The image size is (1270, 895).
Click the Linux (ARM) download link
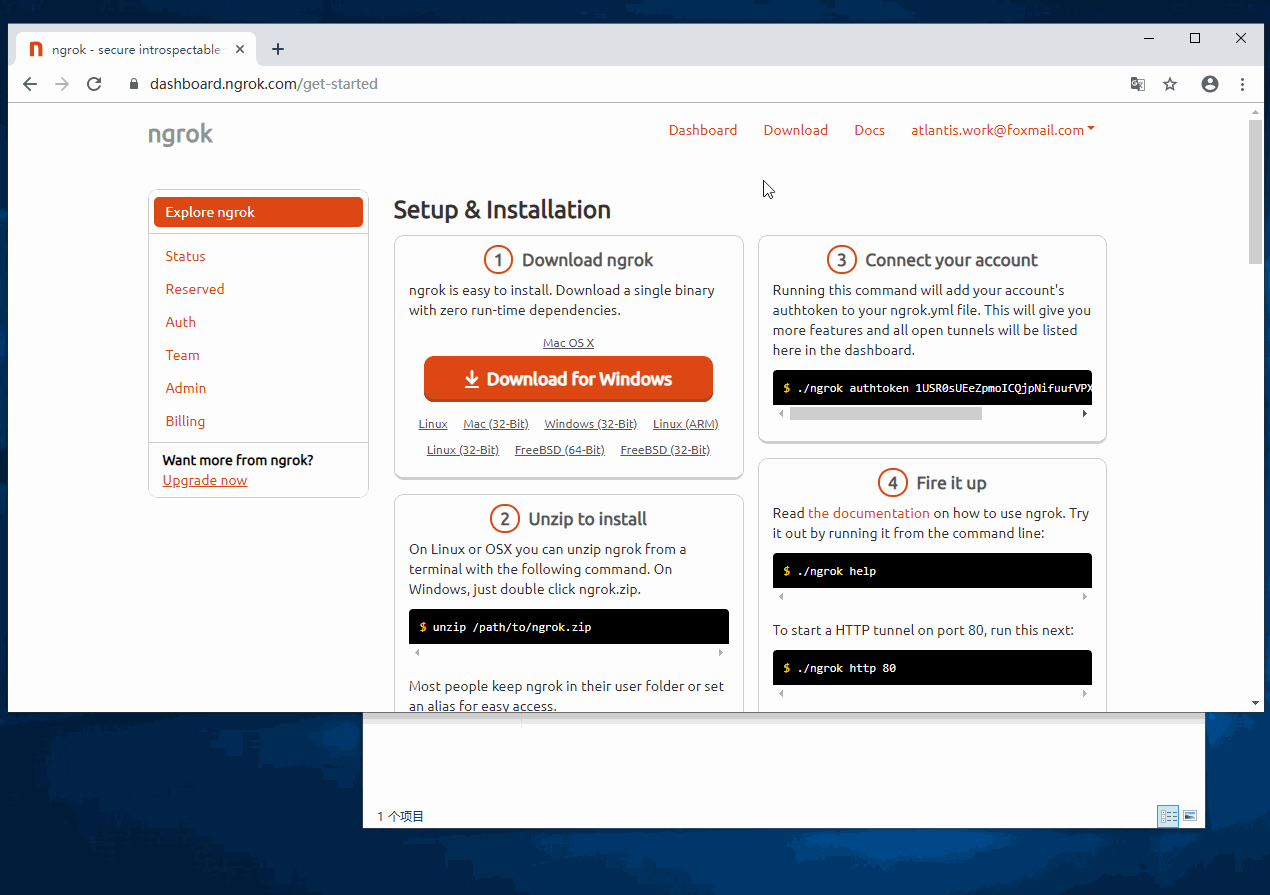pos(685,424)
